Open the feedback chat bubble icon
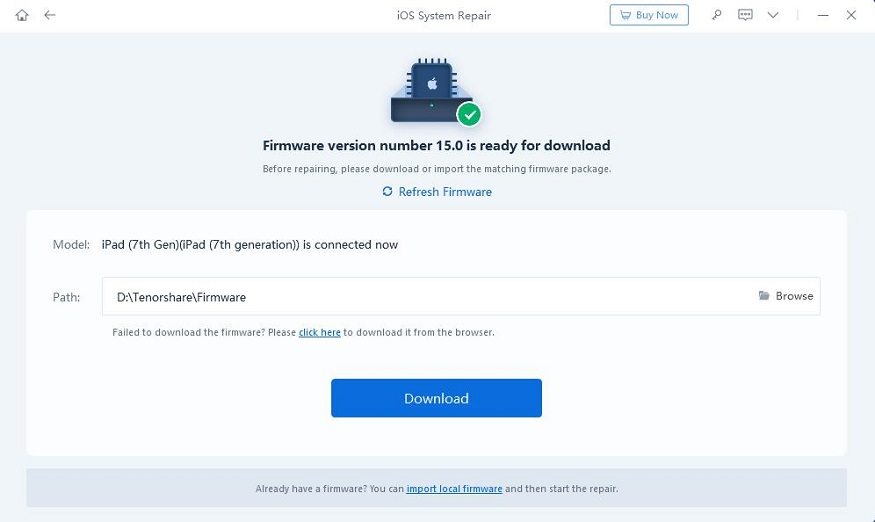 tap(745, 15)
